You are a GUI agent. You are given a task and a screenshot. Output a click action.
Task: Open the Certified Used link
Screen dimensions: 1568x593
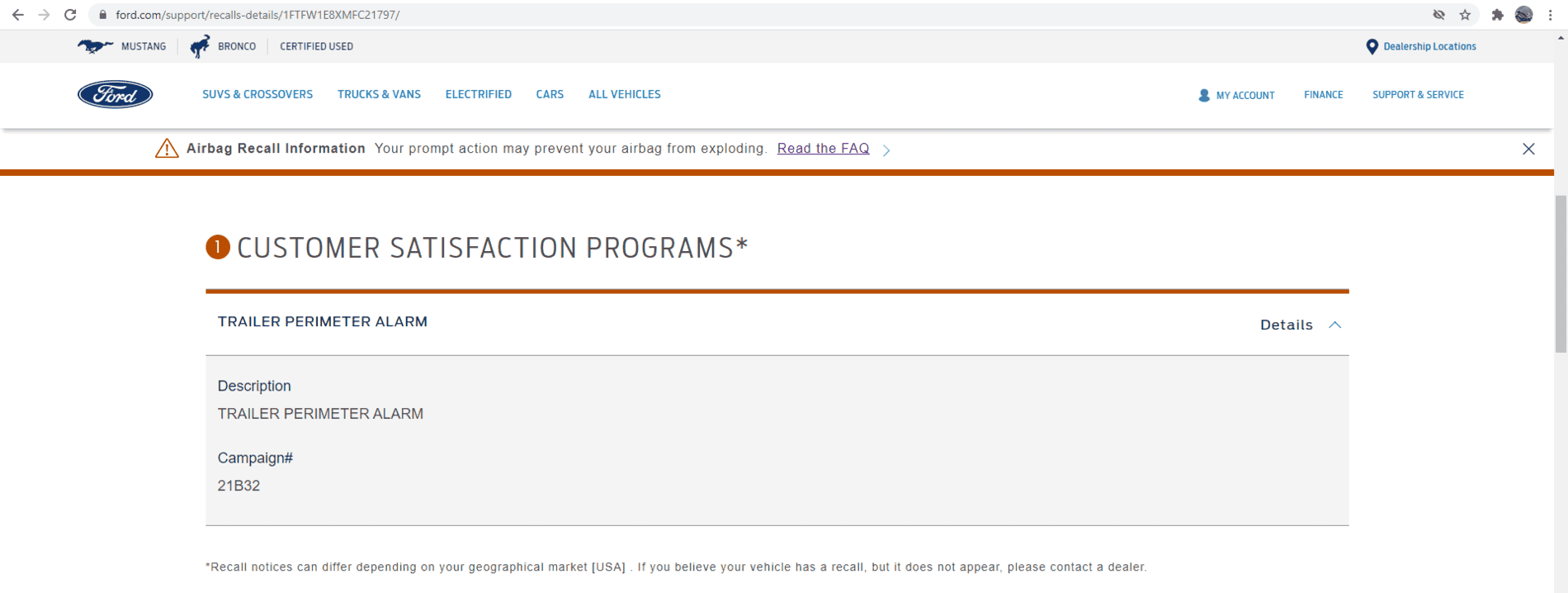point(316,46)
